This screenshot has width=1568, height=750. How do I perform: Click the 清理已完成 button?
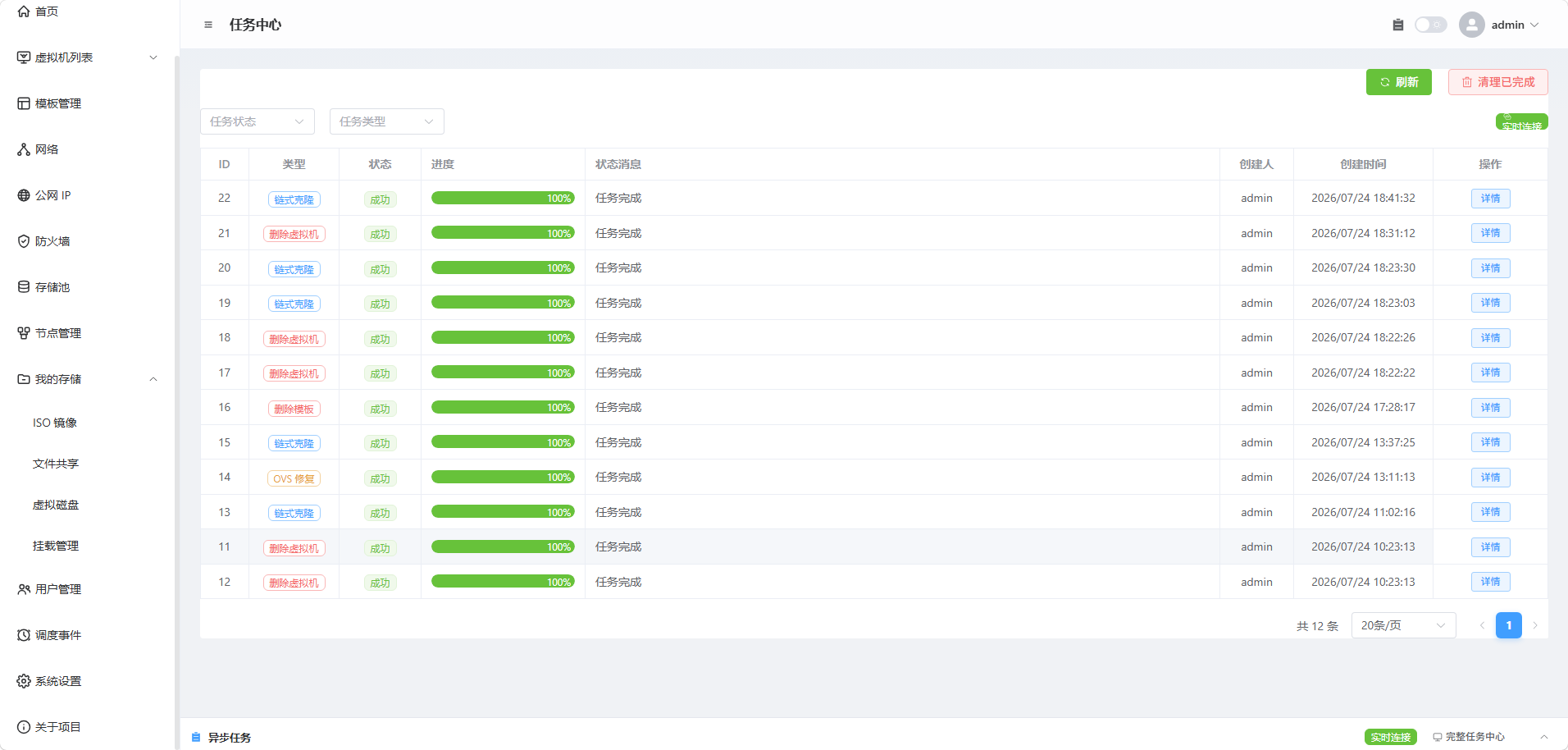tap(1498, 82)
